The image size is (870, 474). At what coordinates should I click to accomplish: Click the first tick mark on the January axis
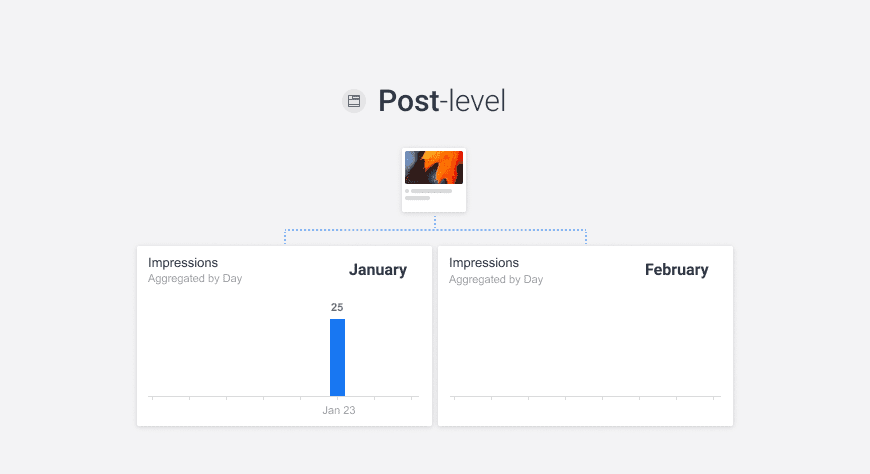152,397
